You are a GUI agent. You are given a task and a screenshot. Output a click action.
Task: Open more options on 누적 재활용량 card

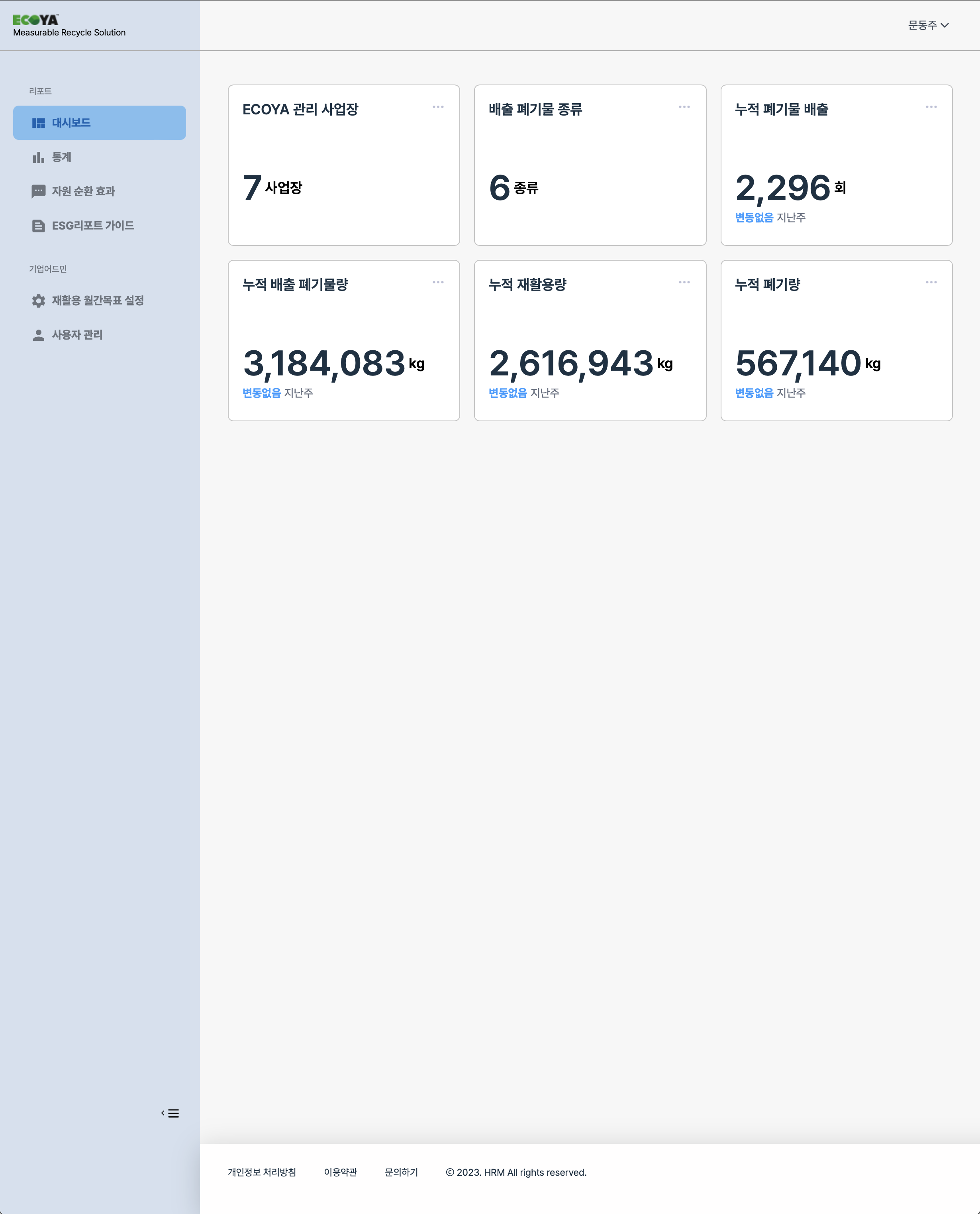pyautogui.click(x=684, y=282)
